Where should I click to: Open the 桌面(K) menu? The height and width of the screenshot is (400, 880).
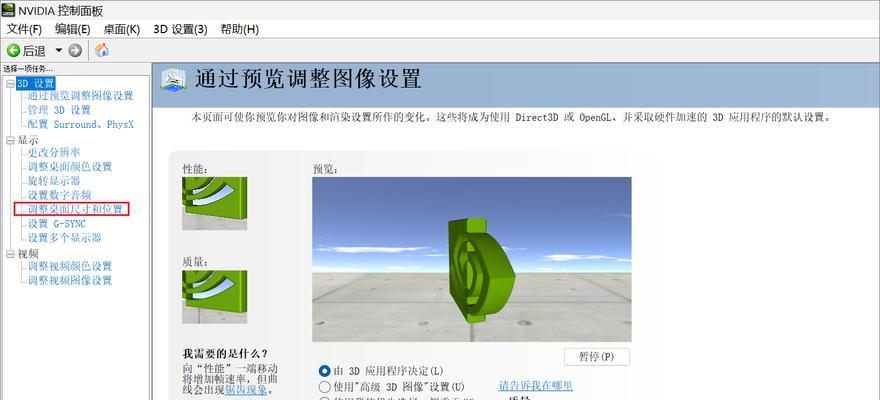121,30
